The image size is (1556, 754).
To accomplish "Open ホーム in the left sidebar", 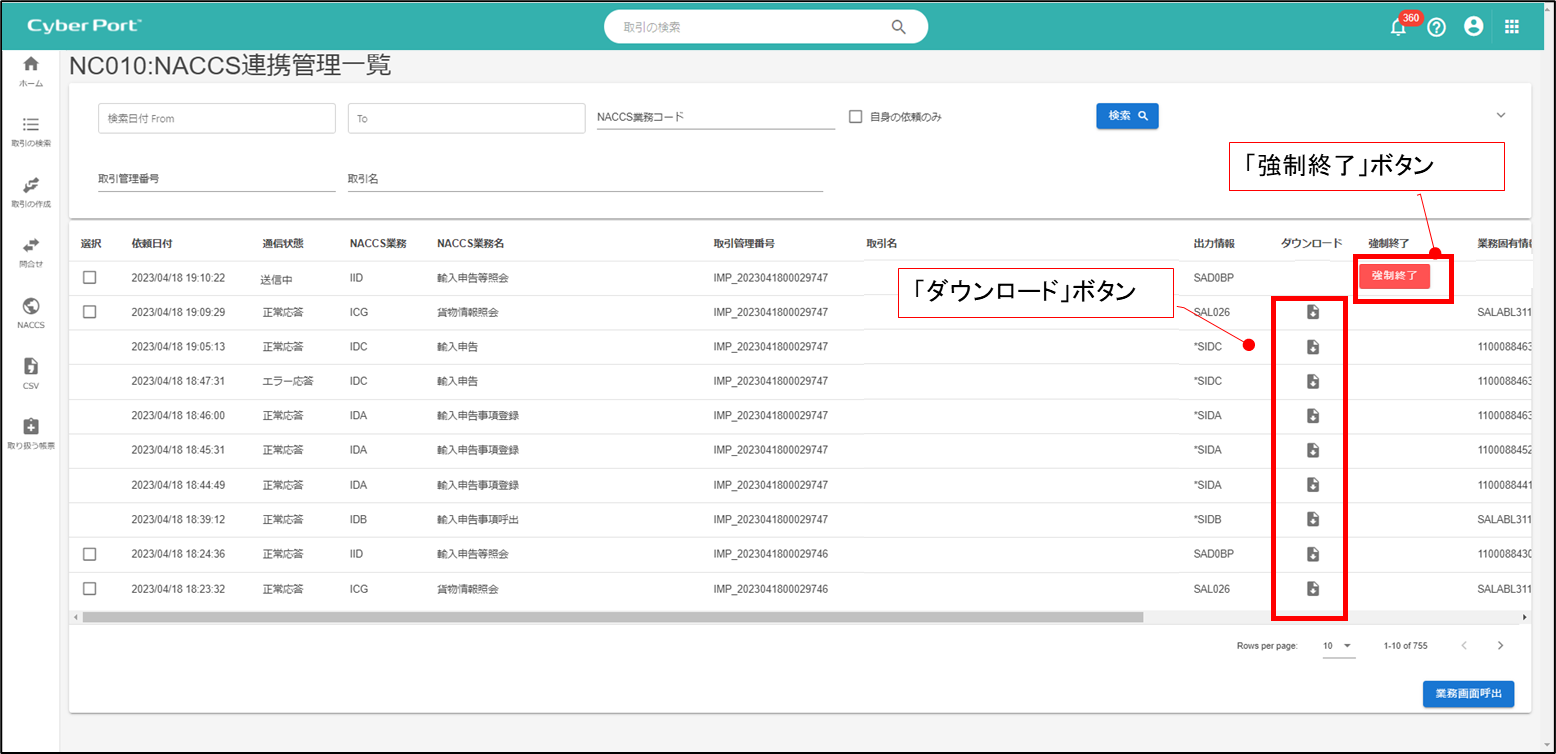I will (x=31, y=70).
